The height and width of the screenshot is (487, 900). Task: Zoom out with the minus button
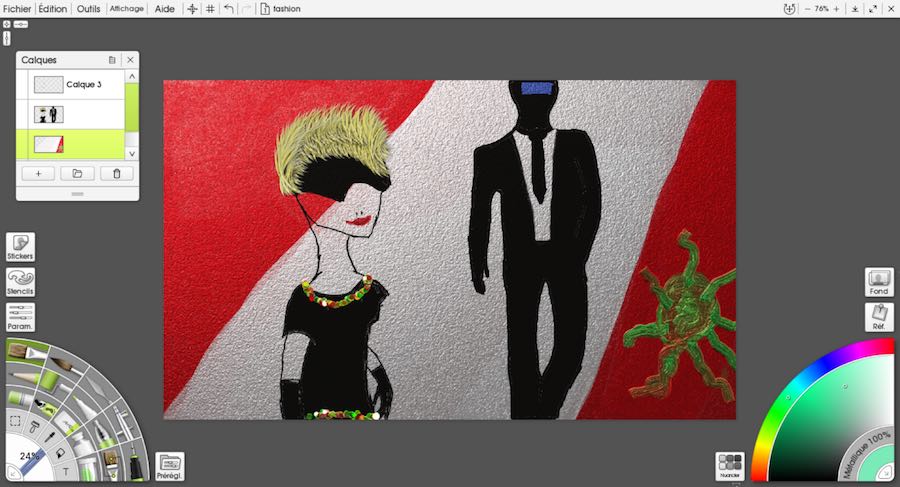click(807, 9)
